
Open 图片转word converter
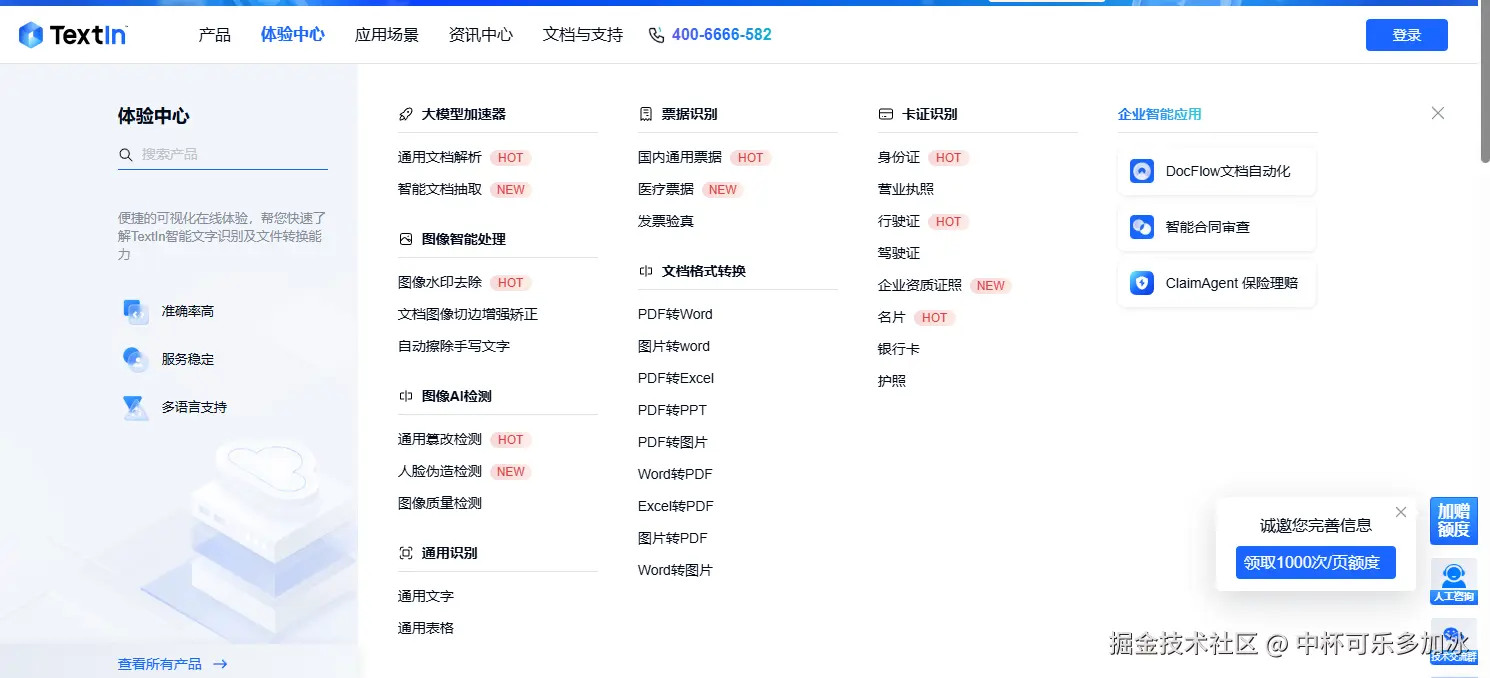pos(674,347)
